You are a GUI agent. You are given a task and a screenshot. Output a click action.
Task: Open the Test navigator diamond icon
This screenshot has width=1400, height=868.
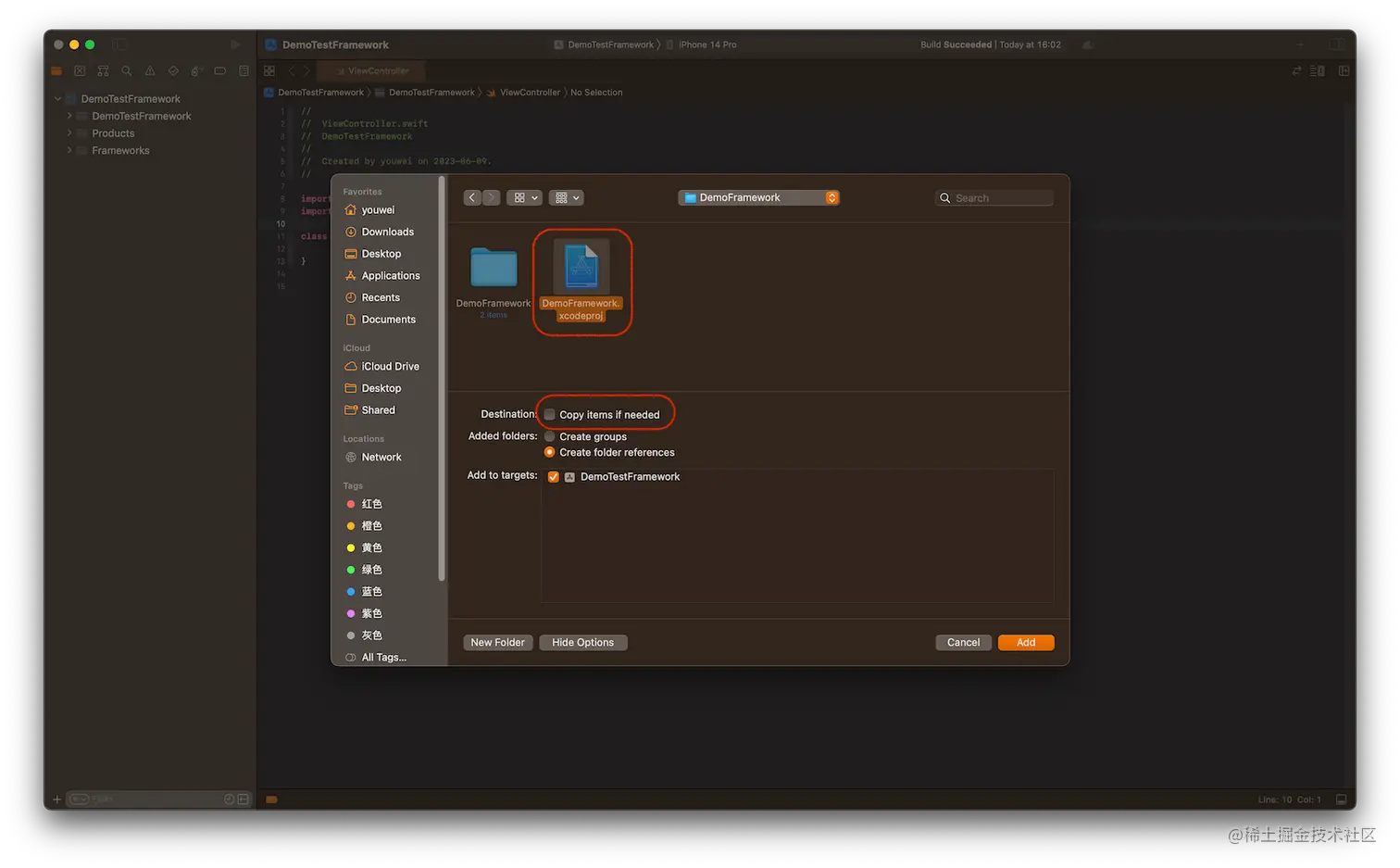[x=173, y=70]
